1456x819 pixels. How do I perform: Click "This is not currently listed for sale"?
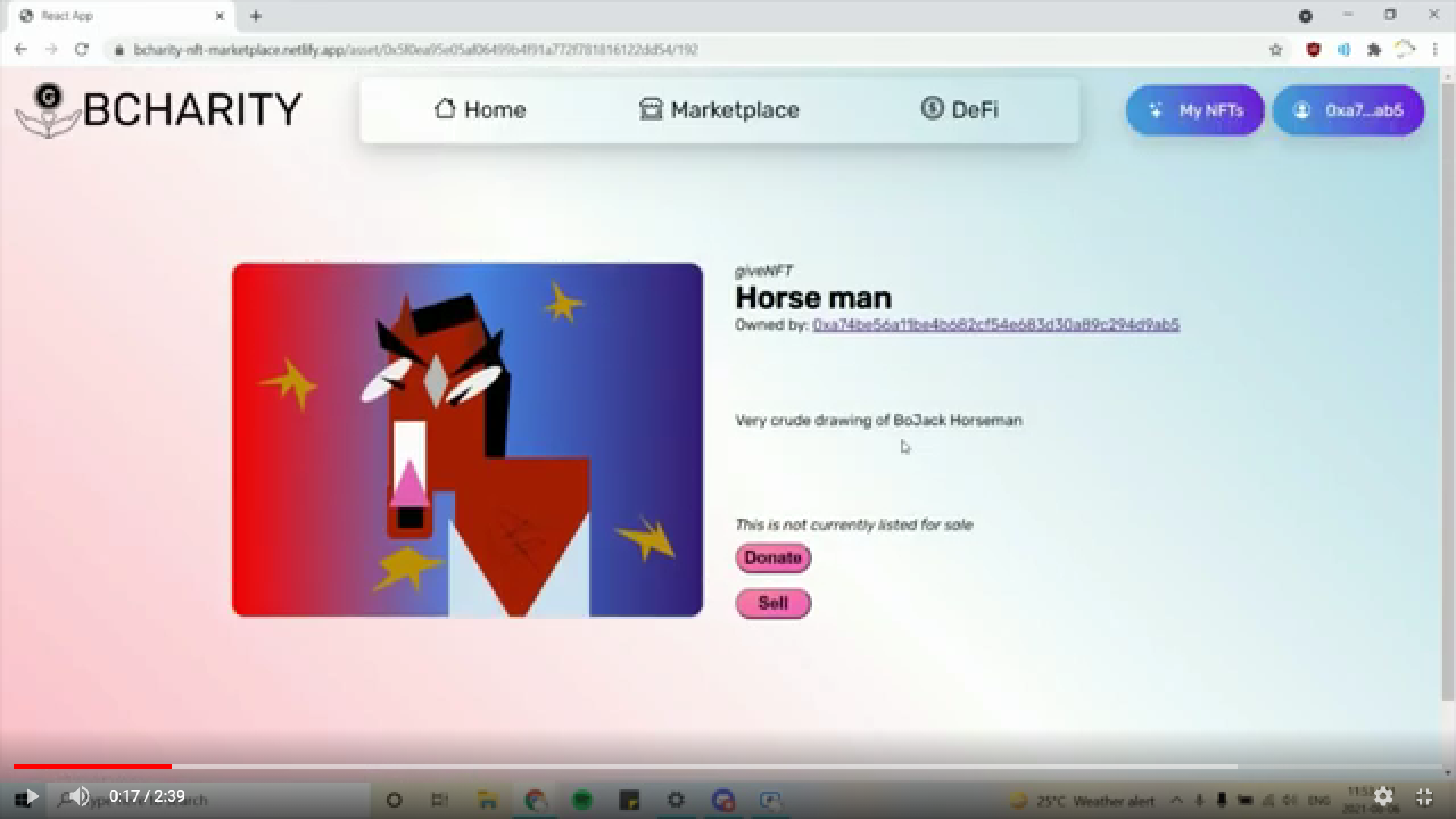[x=854, y=525]
